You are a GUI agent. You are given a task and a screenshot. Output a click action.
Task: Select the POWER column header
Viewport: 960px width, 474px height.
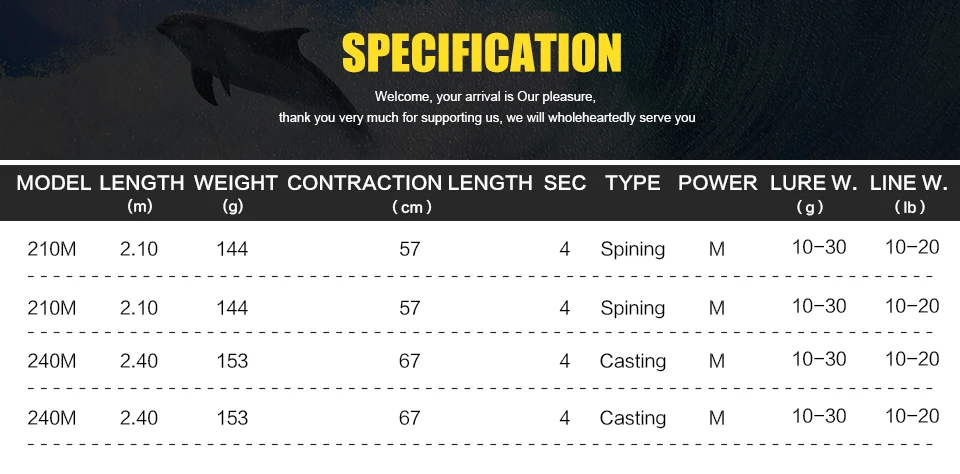[718, 182]
